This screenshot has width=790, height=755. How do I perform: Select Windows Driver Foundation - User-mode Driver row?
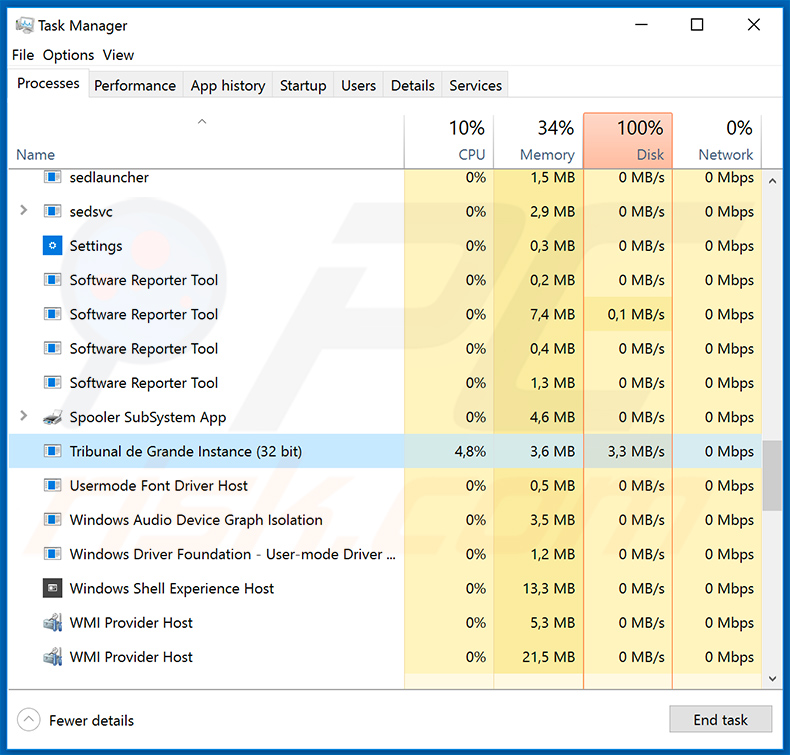385,554
